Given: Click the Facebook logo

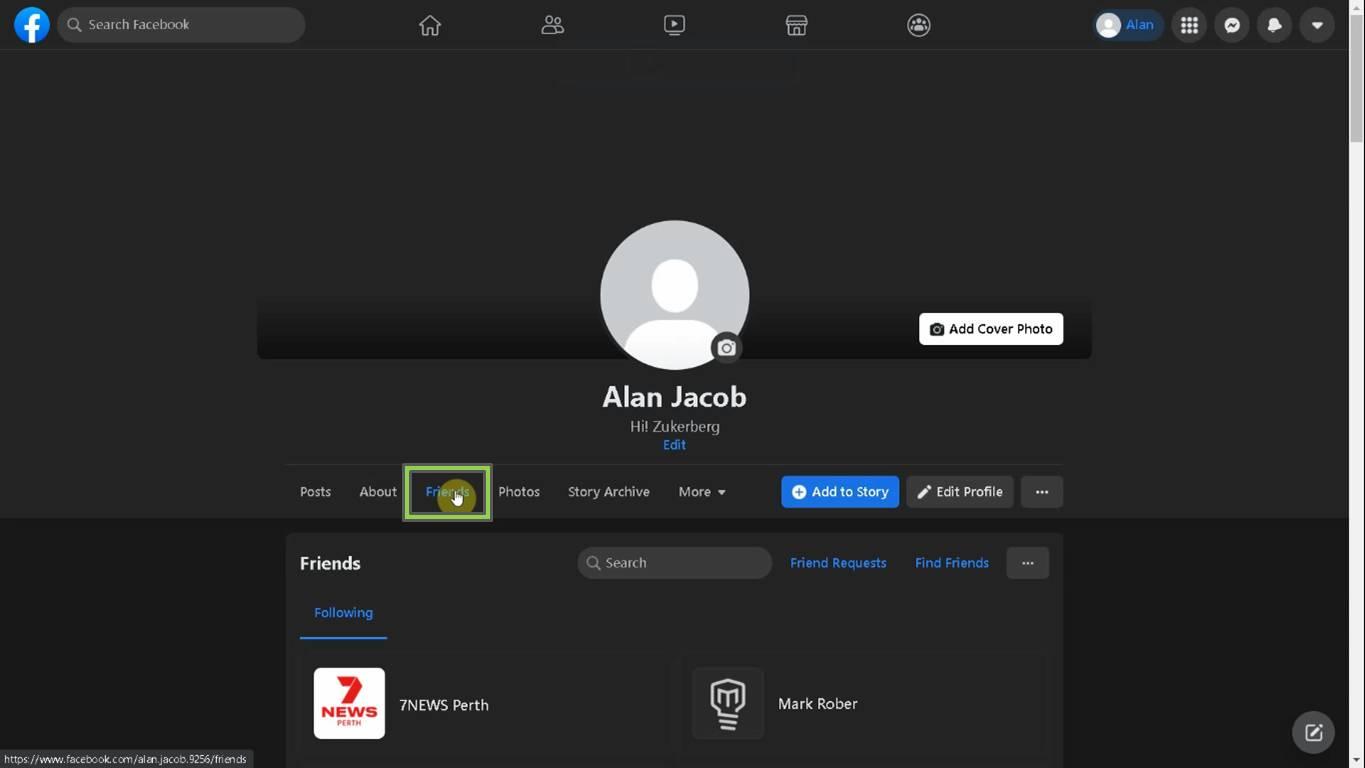Looking at the screenshot, I should [x=32, y=25].
